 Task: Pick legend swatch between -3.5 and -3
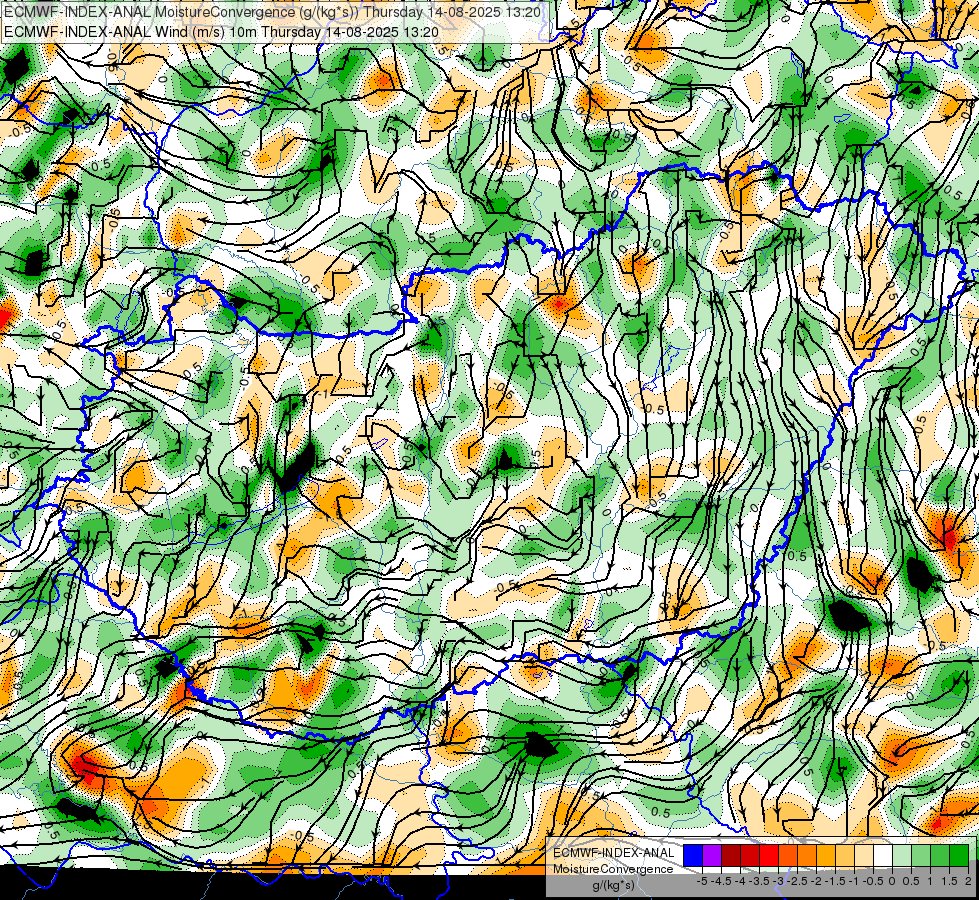(x=769, y=855)
